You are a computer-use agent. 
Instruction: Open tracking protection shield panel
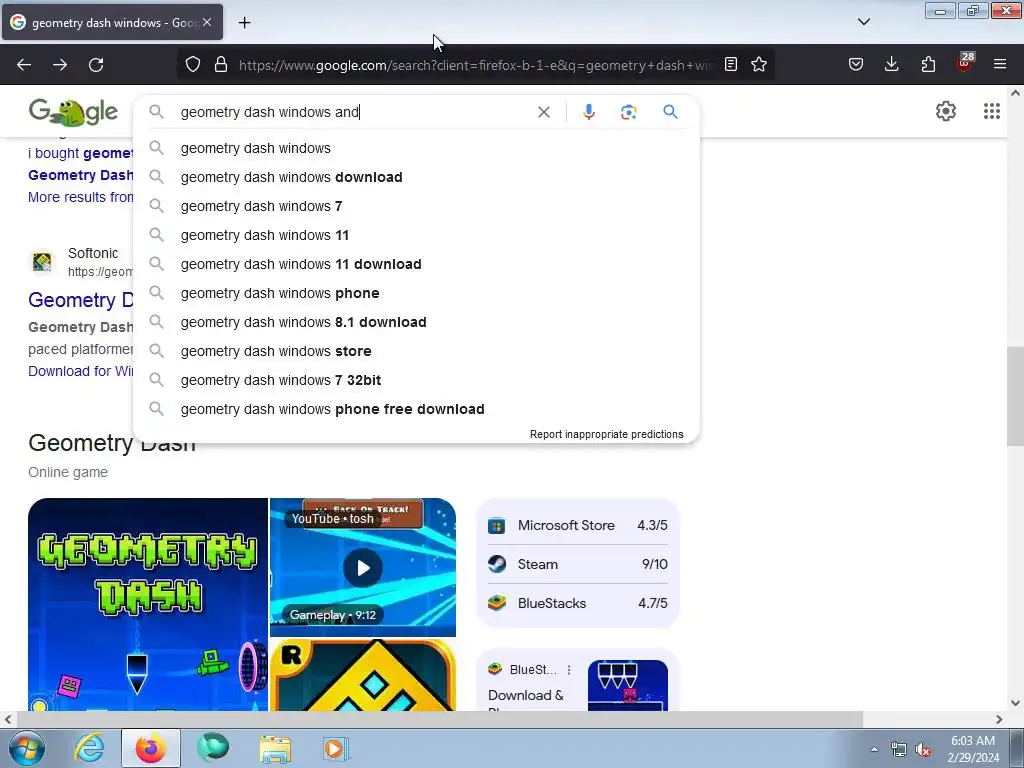(193, 65)
